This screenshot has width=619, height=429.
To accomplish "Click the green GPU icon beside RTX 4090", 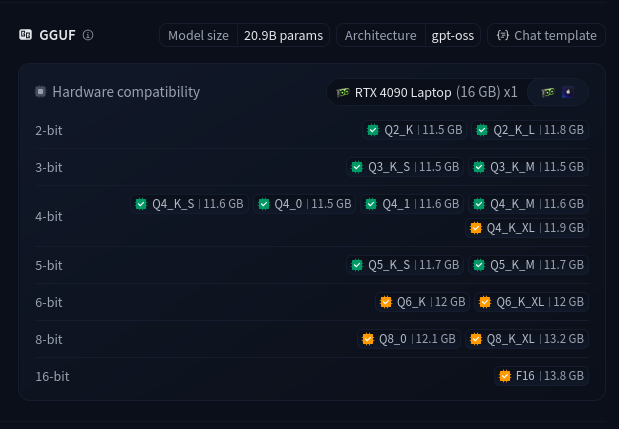I will point(343,92).
